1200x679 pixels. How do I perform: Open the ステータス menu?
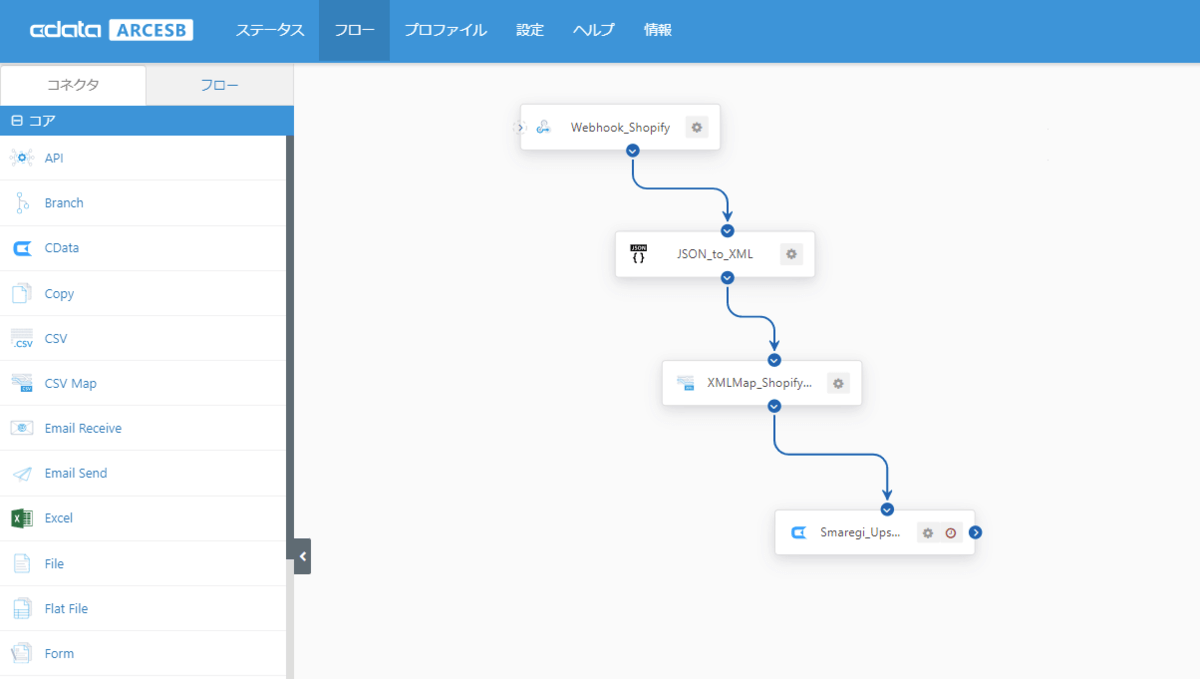(270, 30)
